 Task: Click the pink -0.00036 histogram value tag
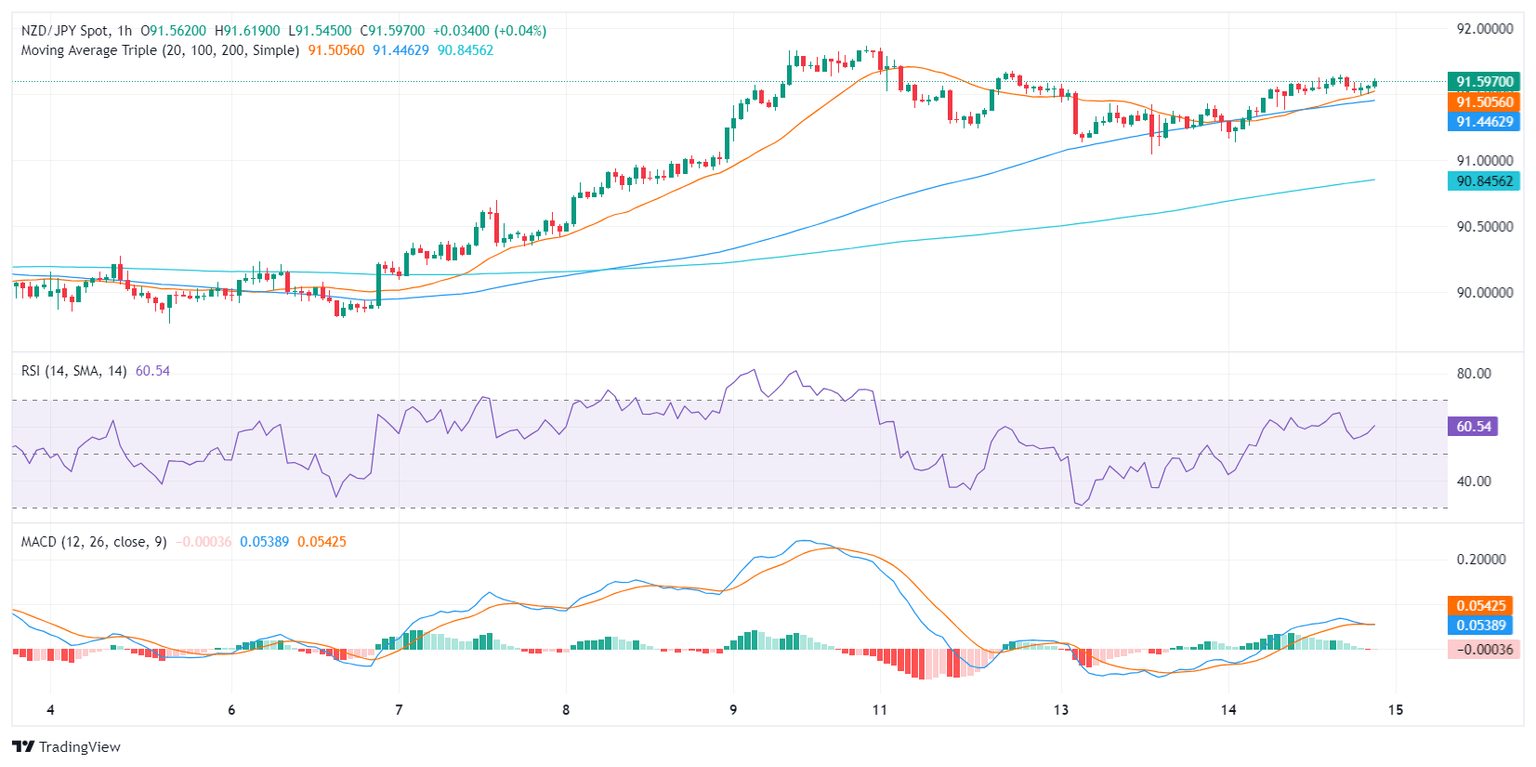[x=1483, y=650]
